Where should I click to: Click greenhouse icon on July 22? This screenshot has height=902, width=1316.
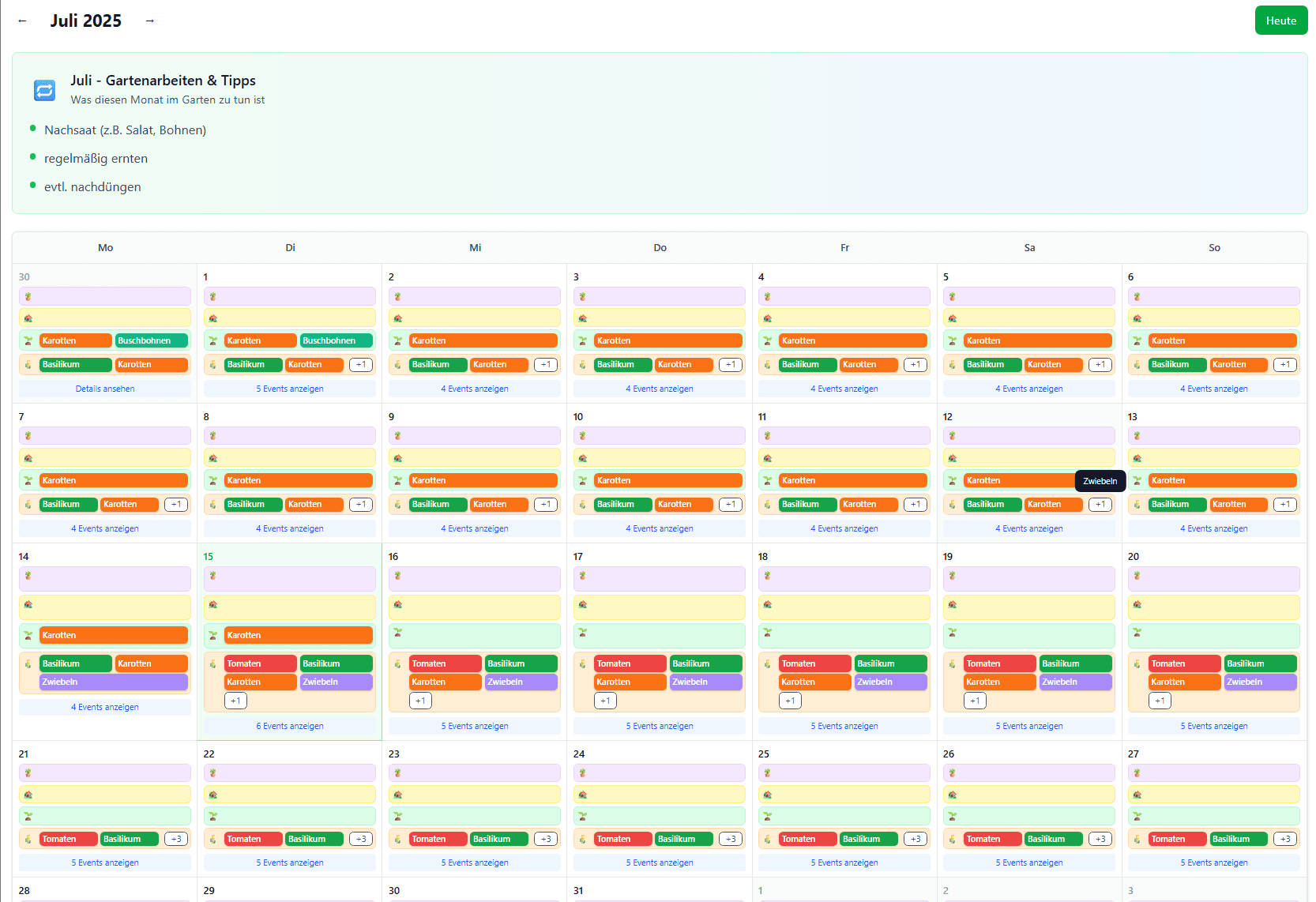click(x=212, y=795)
